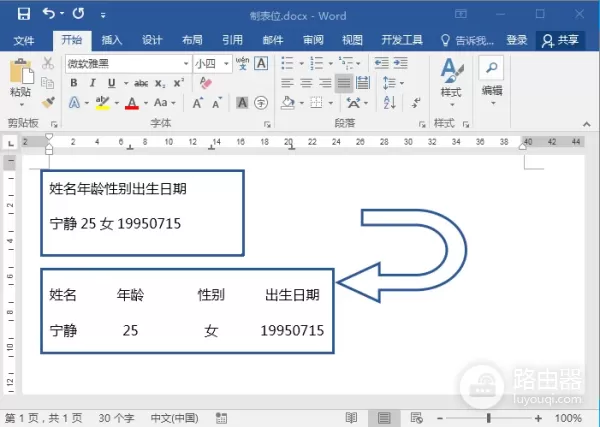Toggle strikethrough abc formatting
This screenshot has width=600, height=427.
click(141, 83)
